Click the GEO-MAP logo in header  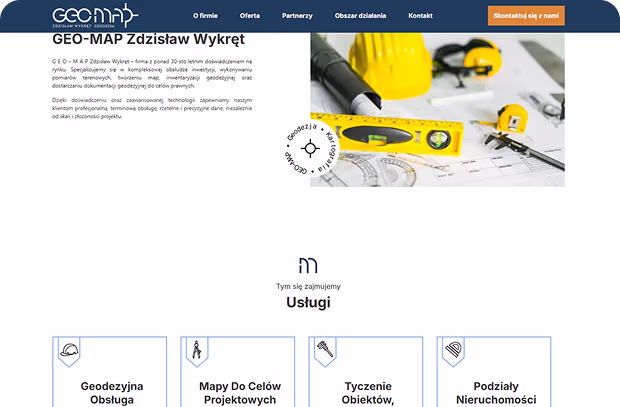(x=95, y=16)
